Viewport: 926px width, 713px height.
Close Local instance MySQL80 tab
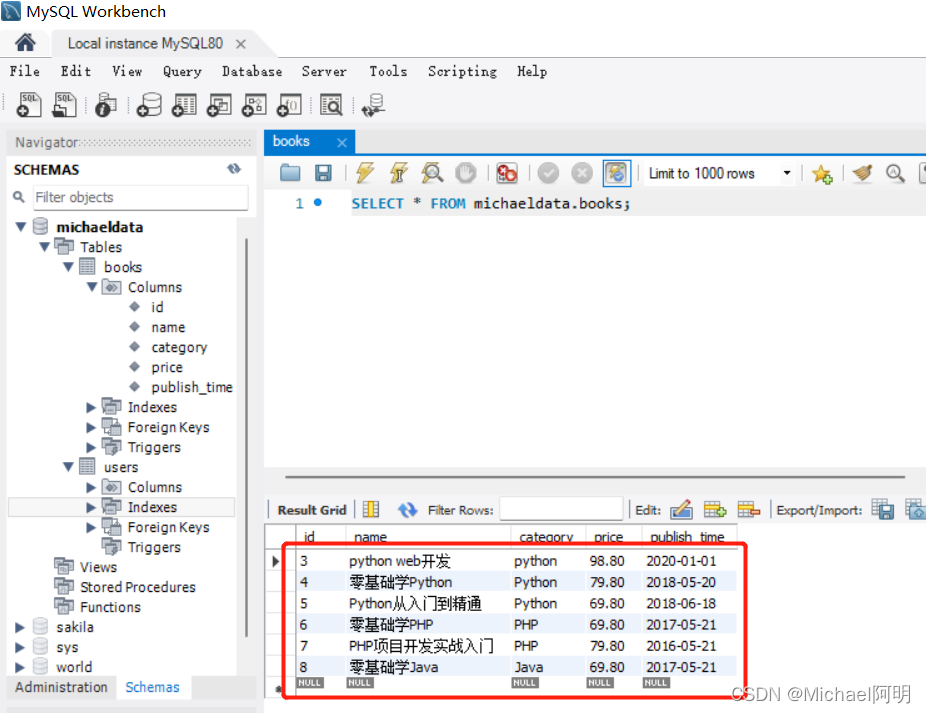[240, 44]
